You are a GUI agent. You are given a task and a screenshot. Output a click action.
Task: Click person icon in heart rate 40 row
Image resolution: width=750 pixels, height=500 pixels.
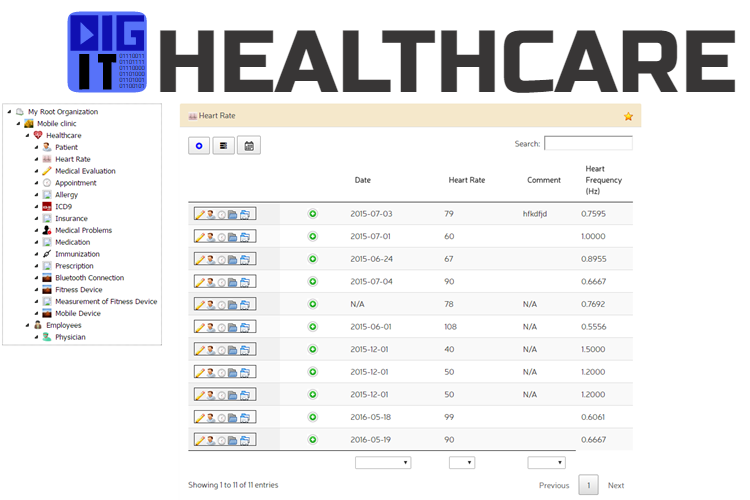coord(210,350)
